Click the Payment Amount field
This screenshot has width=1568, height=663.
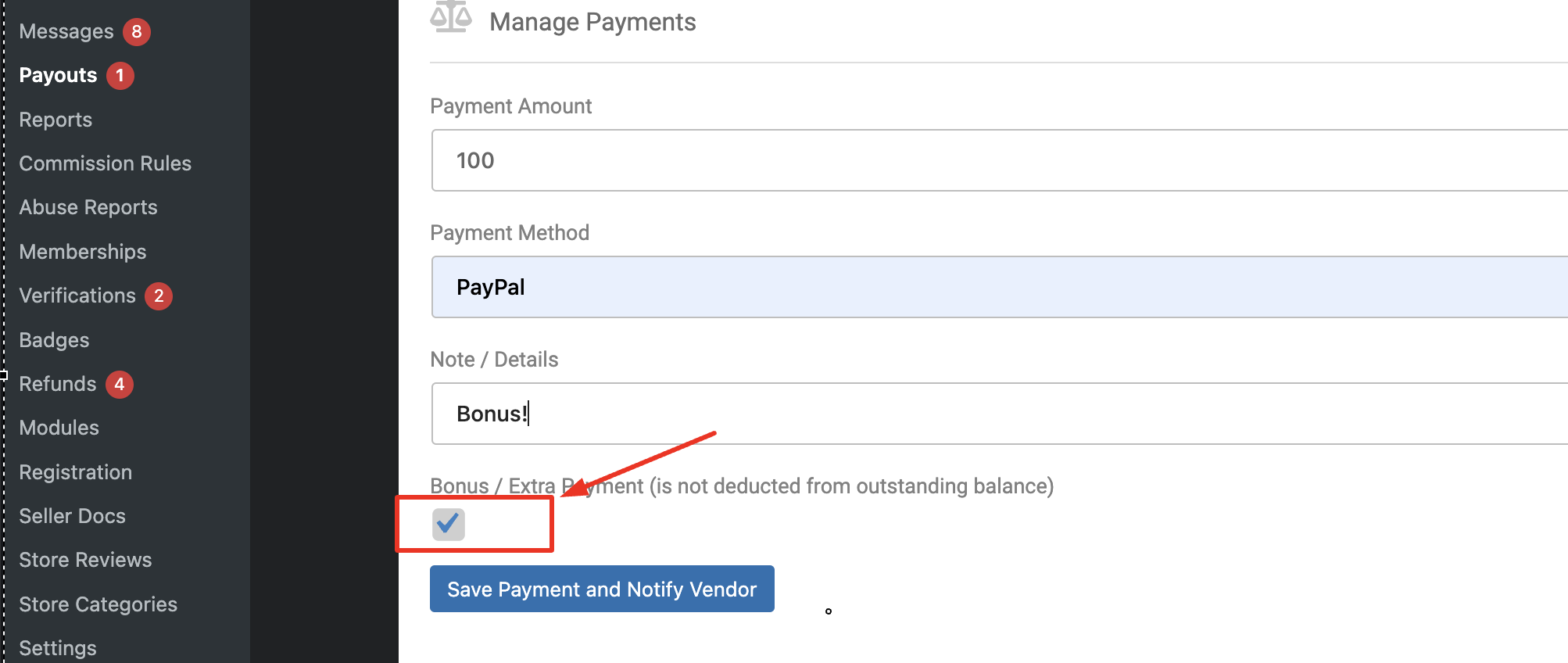(1000, 160)
